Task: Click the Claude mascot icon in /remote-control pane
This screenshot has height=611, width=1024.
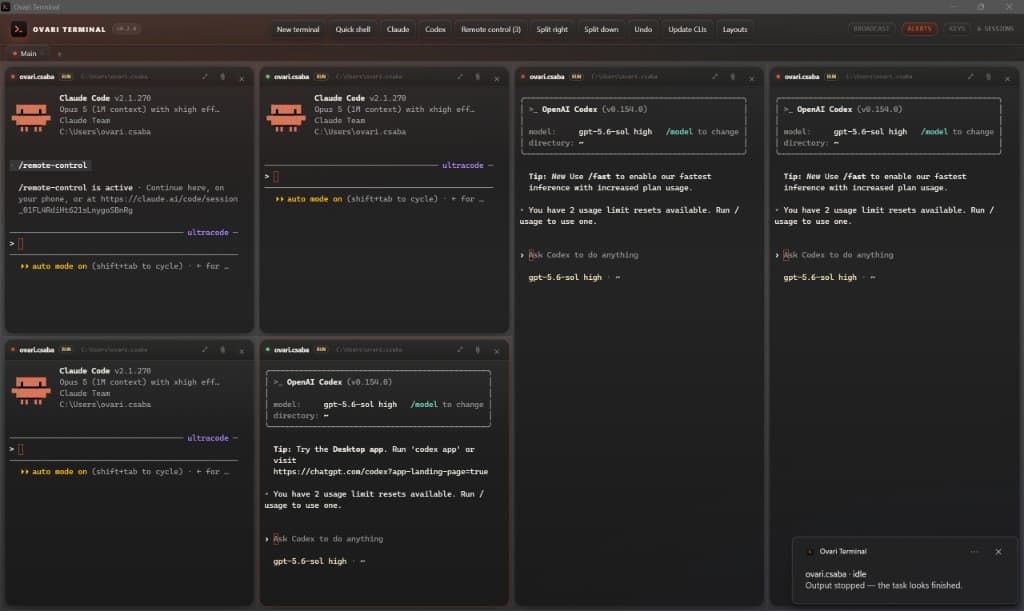Action: coord(31,119)
